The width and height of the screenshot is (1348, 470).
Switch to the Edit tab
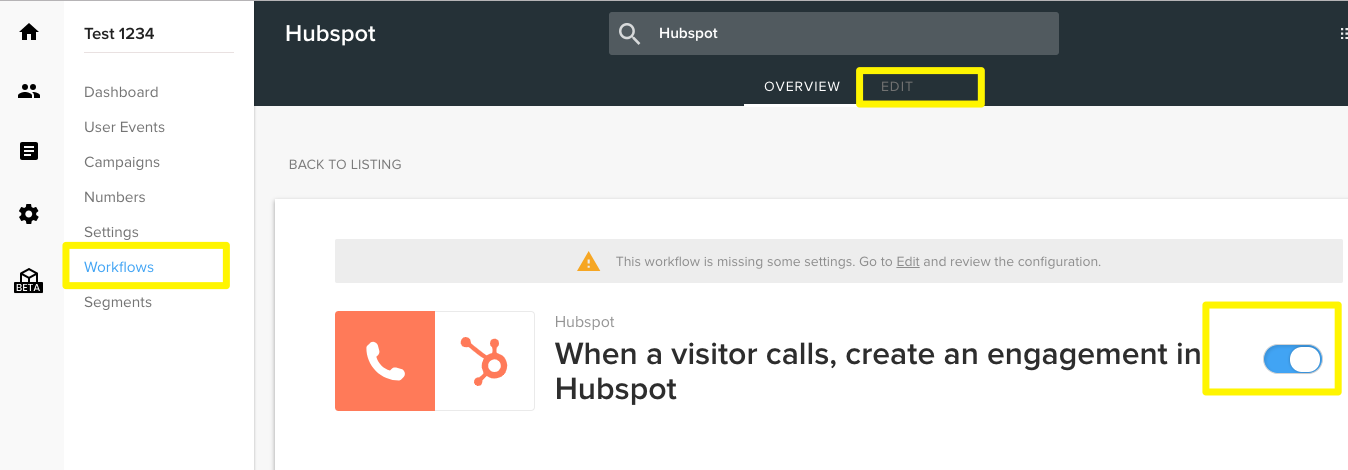[897, 87]
